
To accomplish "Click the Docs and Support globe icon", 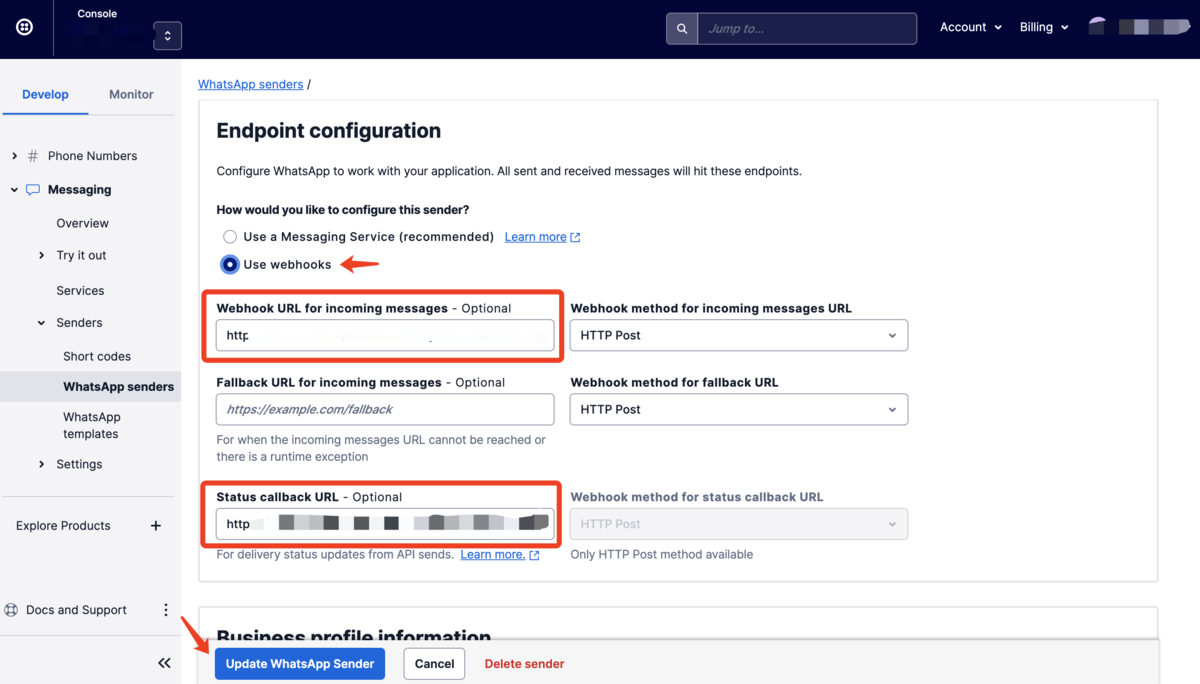I will tap(12, 610).
